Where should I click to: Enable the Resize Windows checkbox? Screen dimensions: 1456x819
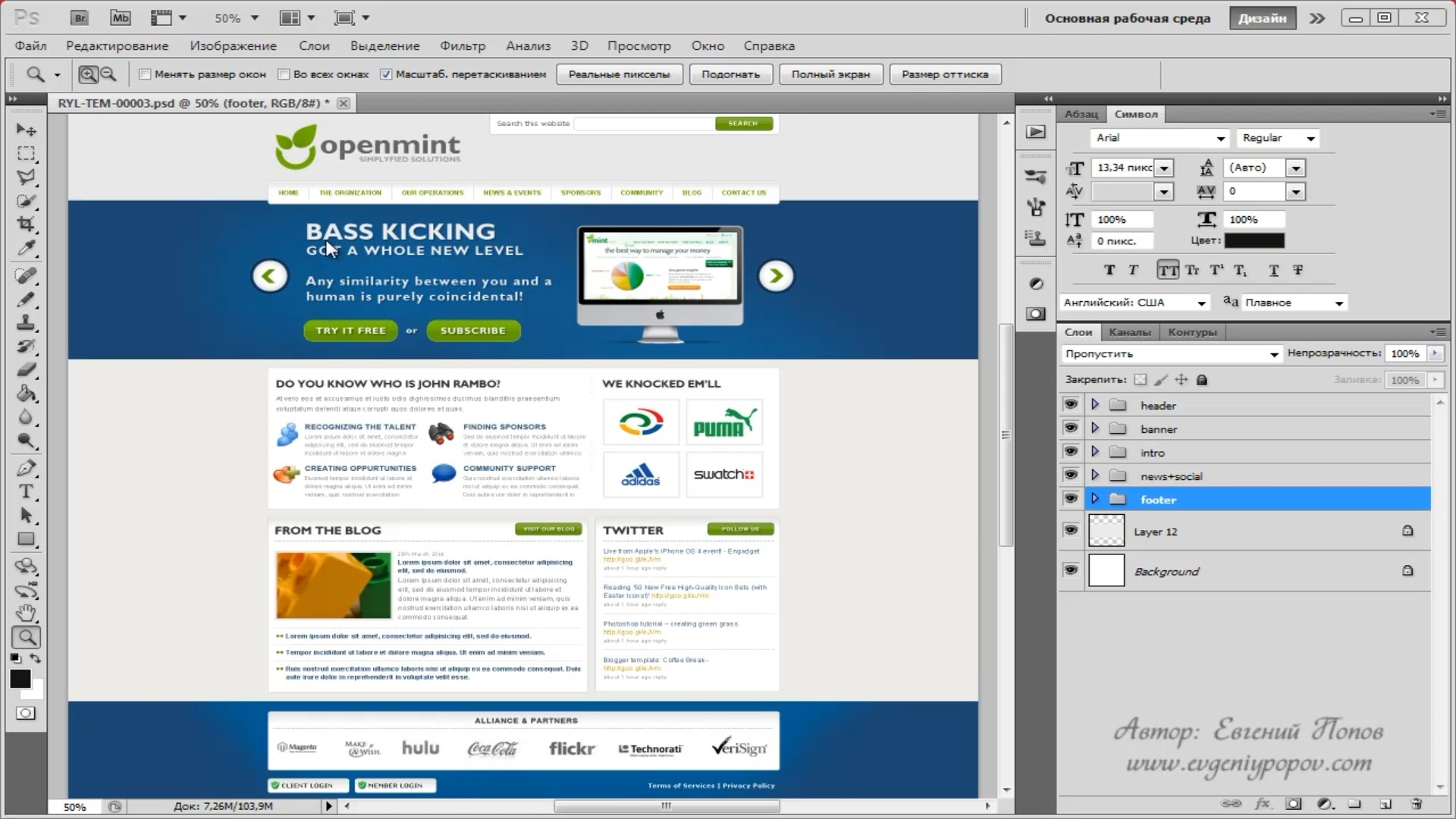coord(145,74)
